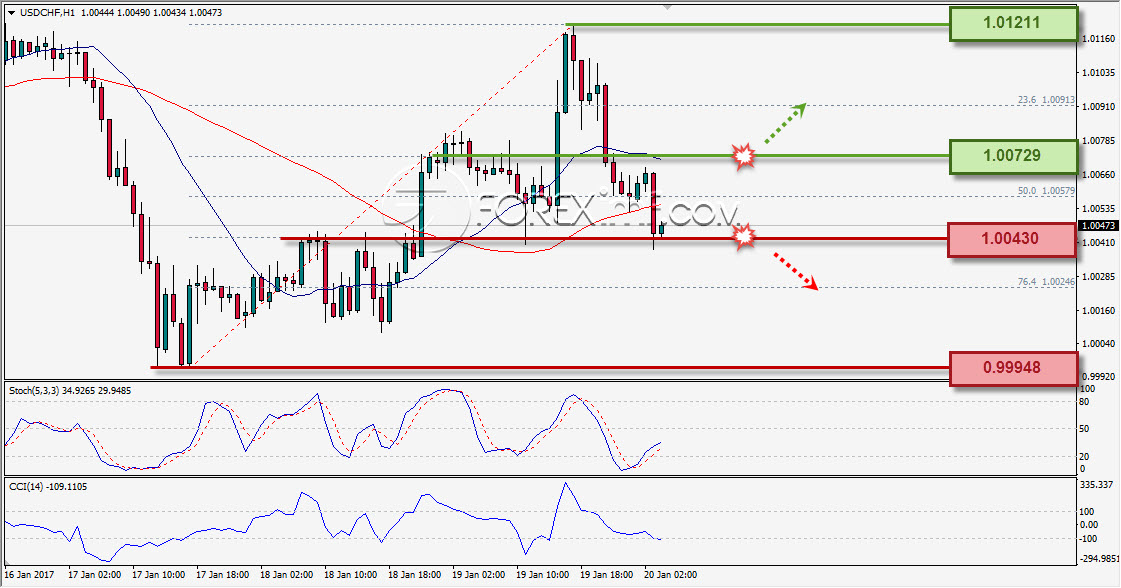Image resolution: width=1121 pixels, height=588 pixels.
Task: Click the USDCHF,H1 chart title text
Action: pos(47,13)
